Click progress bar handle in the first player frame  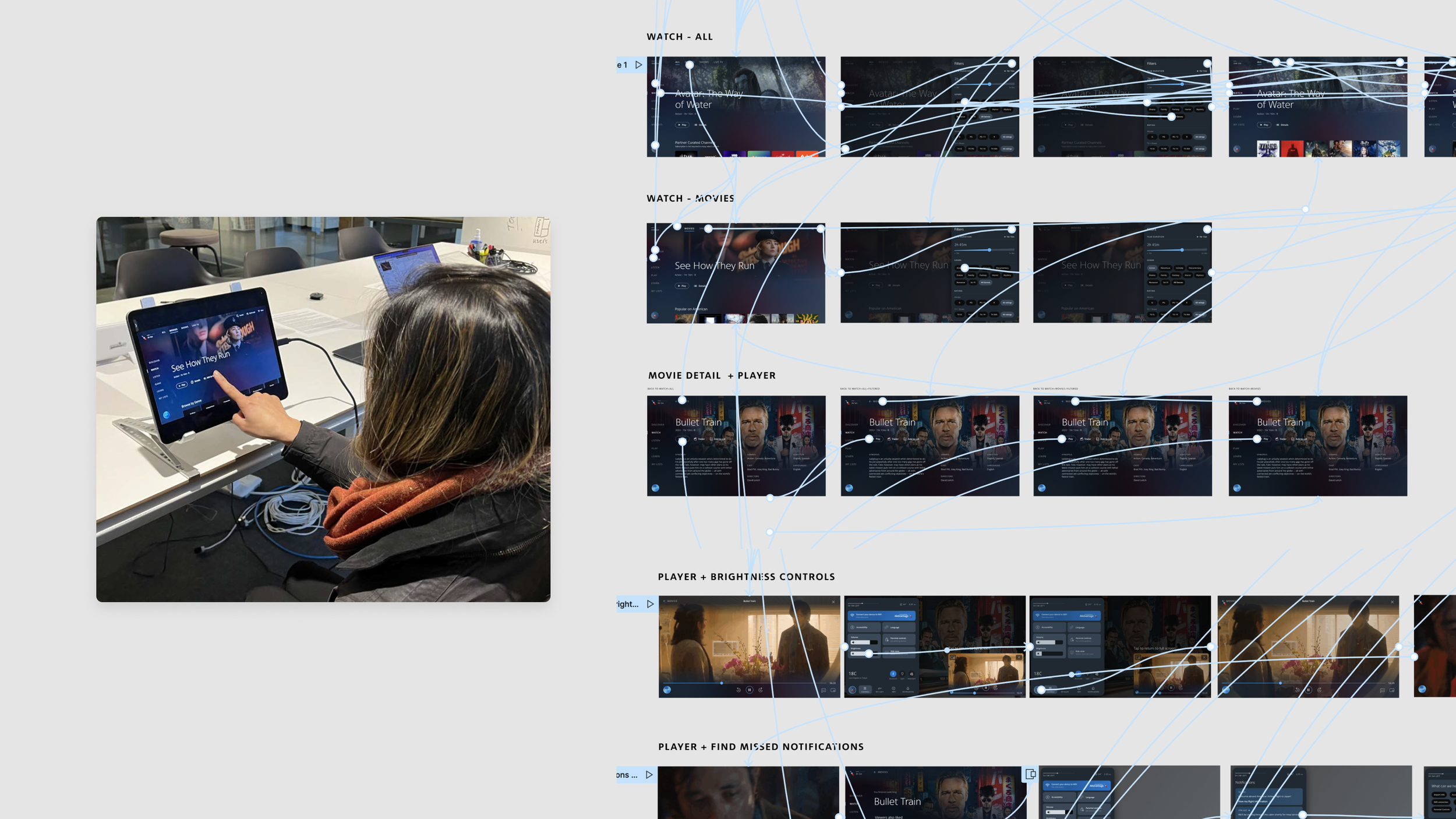722,683
